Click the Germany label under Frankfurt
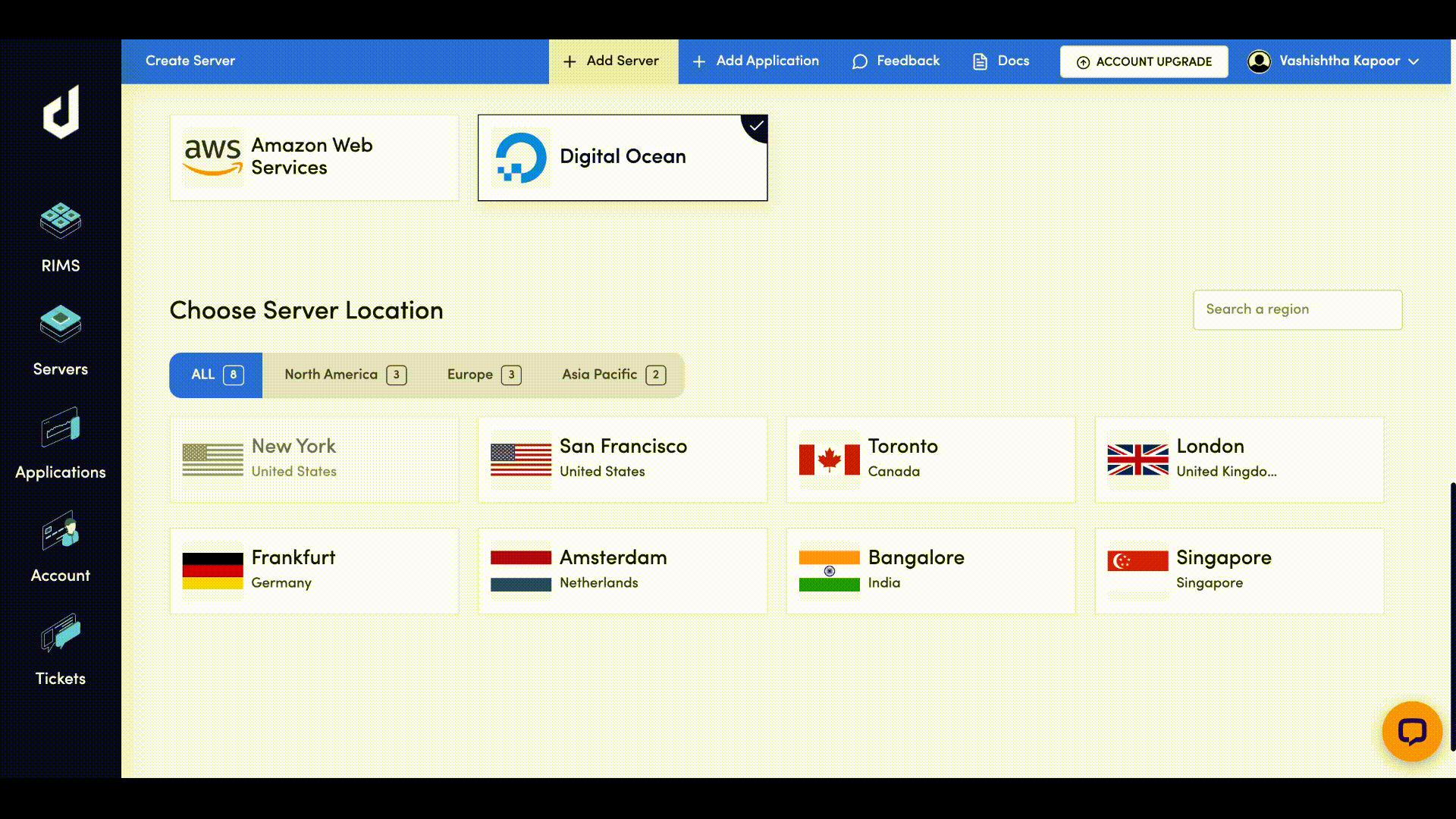This screenshot has width=1456, height=819. pyautogui.click(x=281, y=582)
